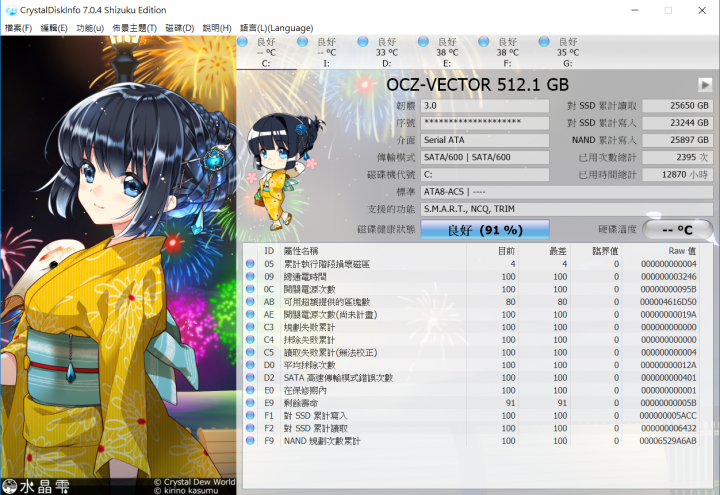Select drive E: disk tab
The height and width of the screenshot is (495, 720).
point(447,52)
